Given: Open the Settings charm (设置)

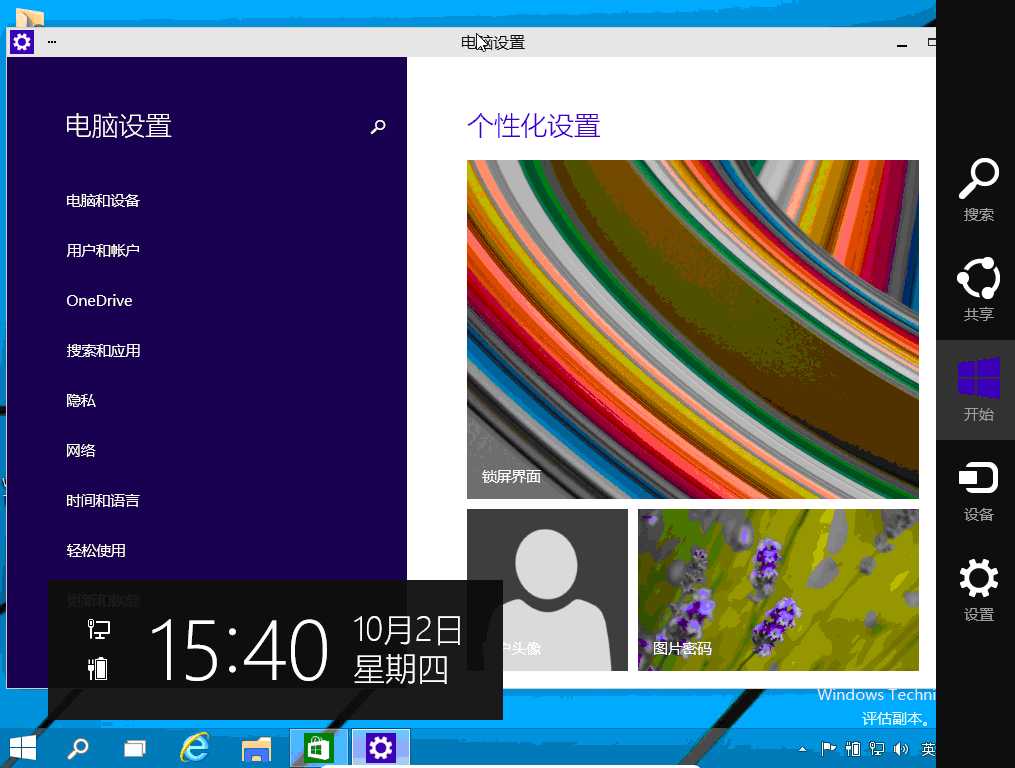Looking at the screenshot, I should click(x=978, y=590).
